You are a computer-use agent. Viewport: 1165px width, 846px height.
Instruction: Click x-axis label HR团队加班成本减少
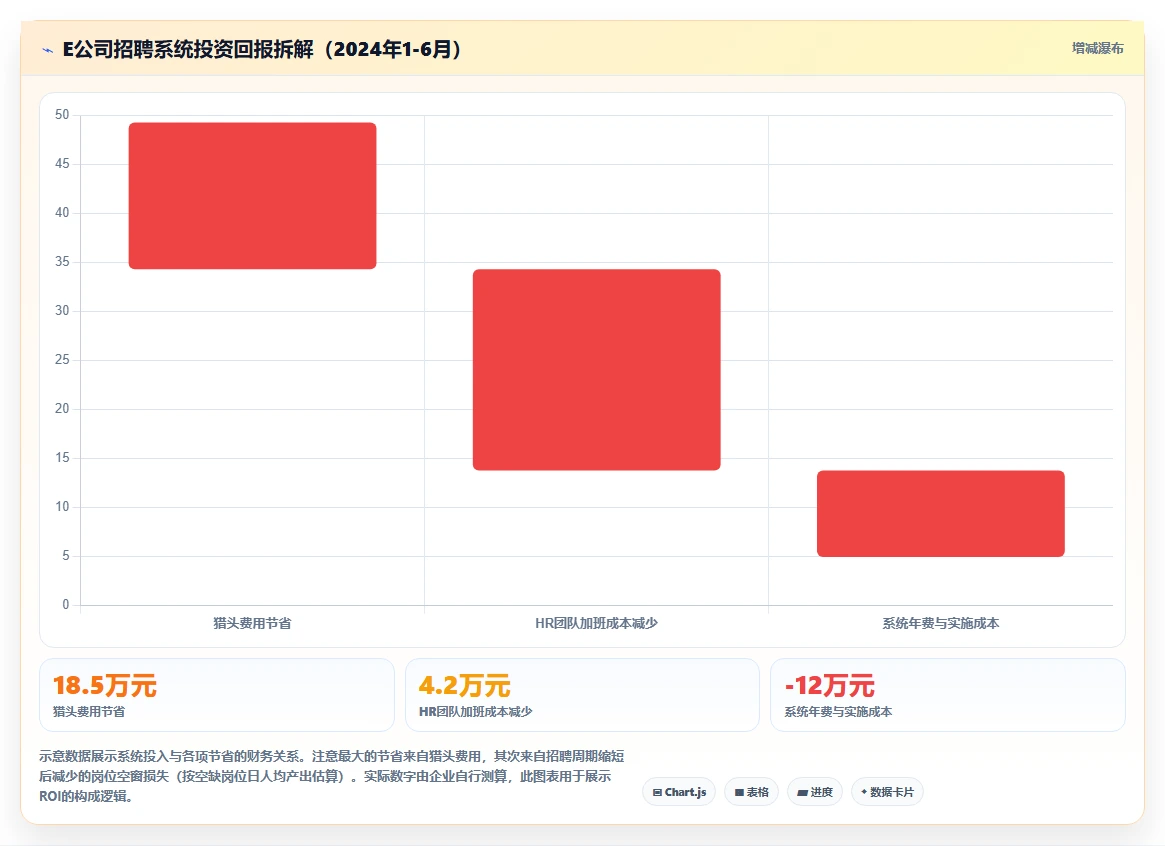597,623
